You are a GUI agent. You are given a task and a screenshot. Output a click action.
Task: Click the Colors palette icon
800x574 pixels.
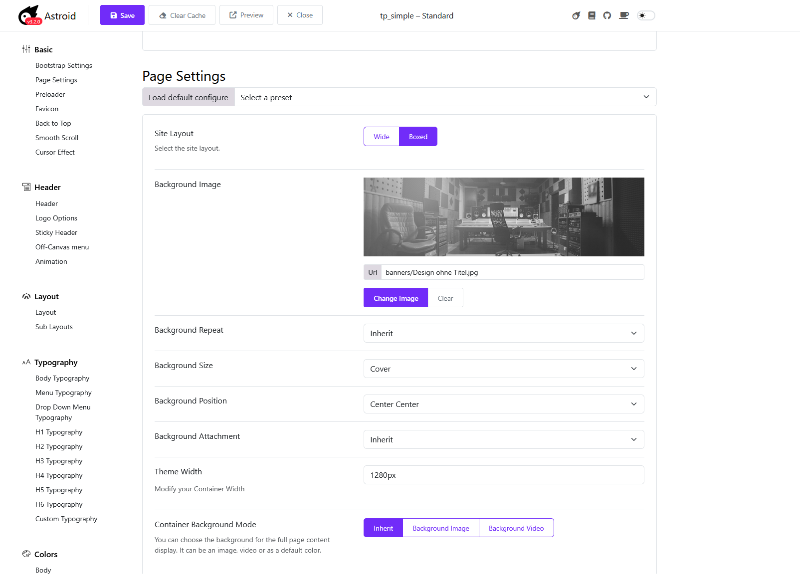point(26,554)
